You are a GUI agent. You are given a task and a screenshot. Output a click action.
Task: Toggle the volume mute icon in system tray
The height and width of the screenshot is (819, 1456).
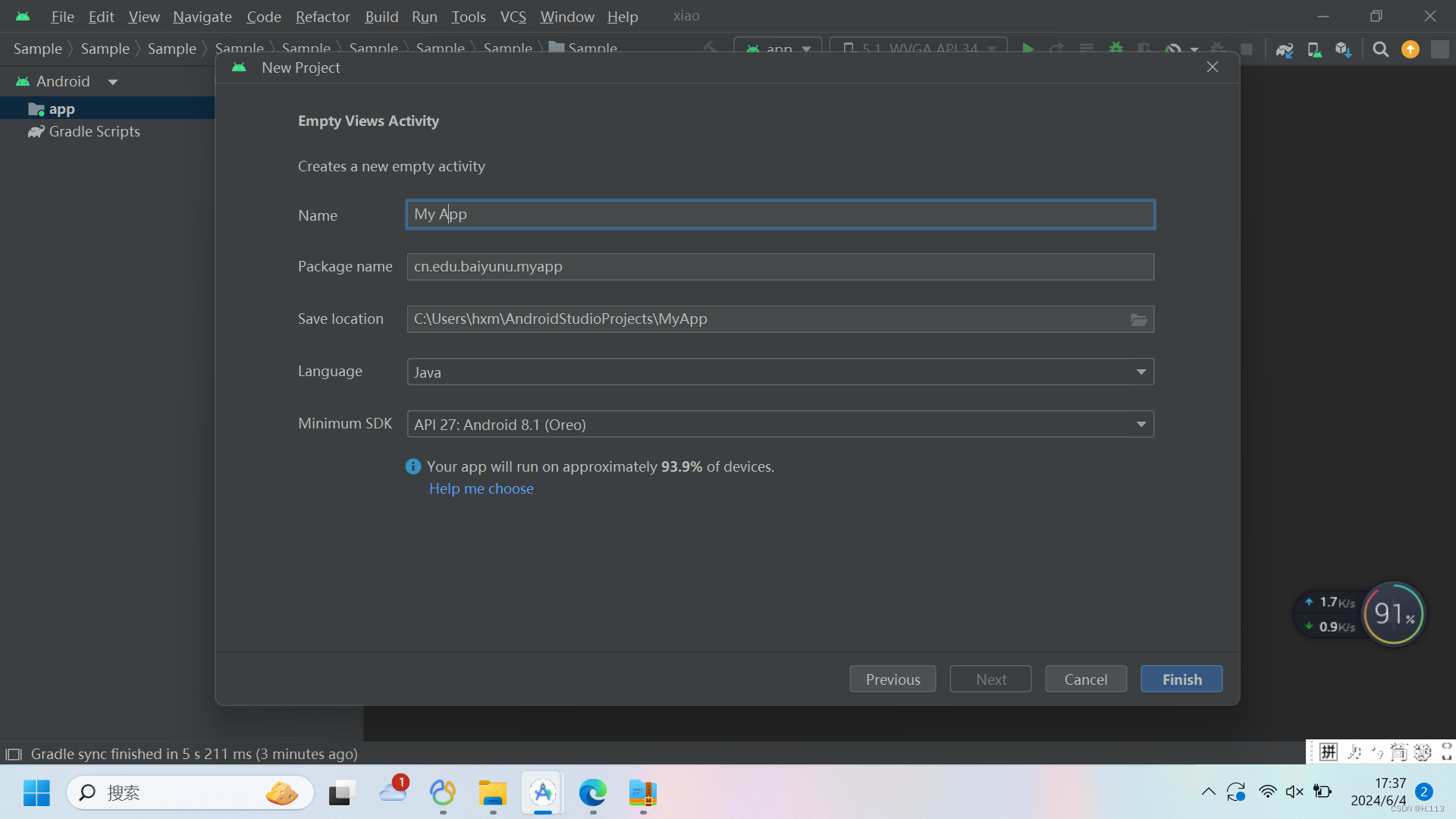click(1294, 792)
